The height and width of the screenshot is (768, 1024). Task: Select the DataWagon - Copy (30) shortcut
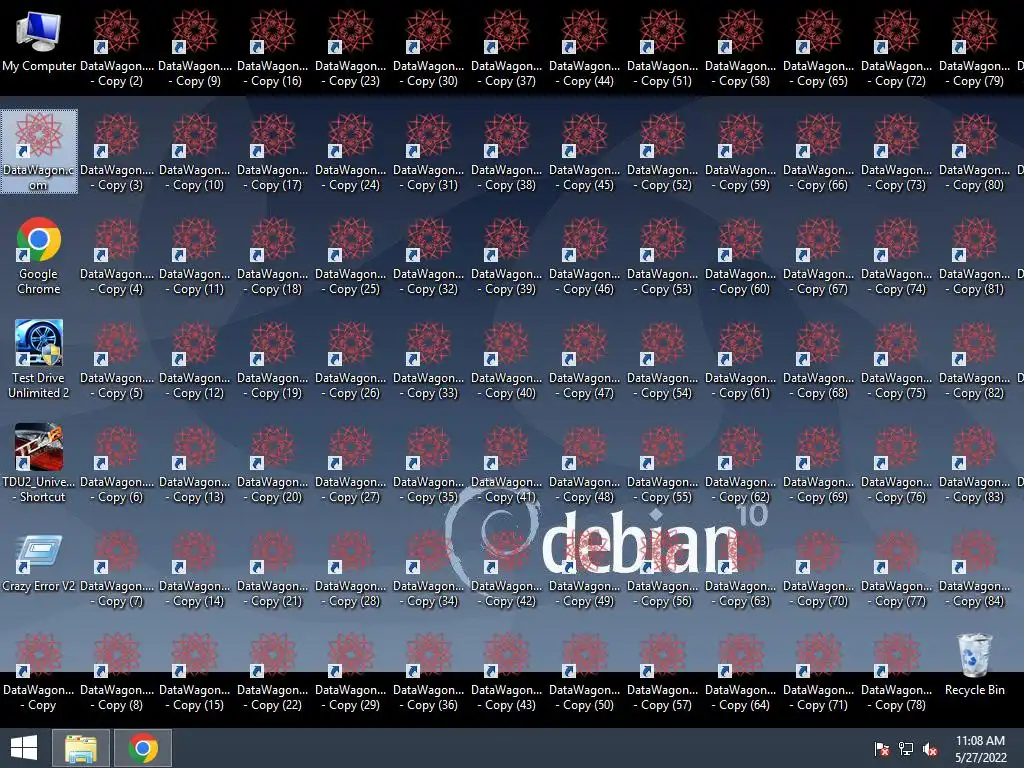(x=428, y=48)
